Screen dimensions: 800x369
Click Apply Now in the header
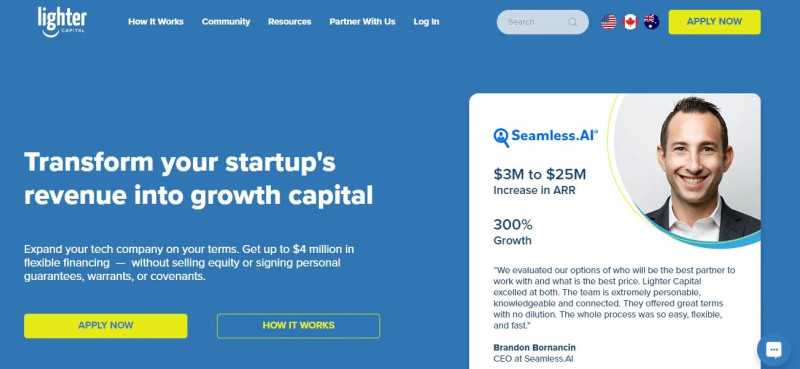coord(714,22)
